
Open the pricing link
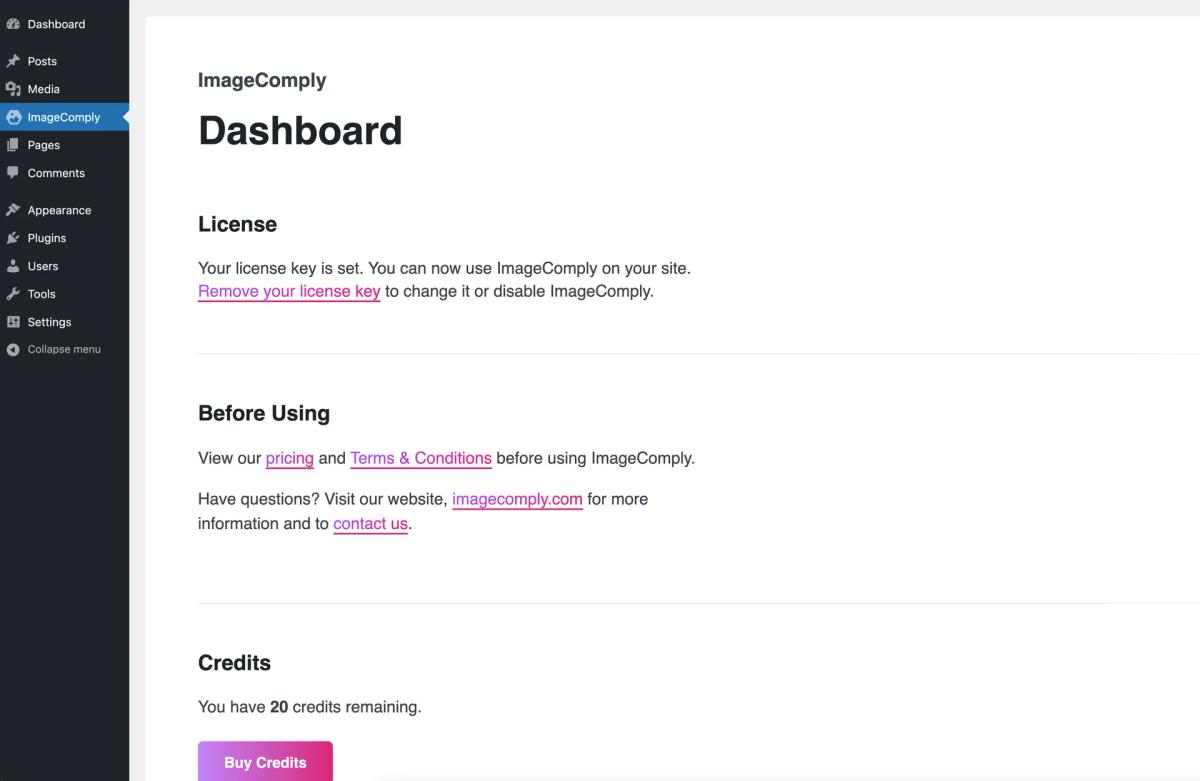coord(290,458)
